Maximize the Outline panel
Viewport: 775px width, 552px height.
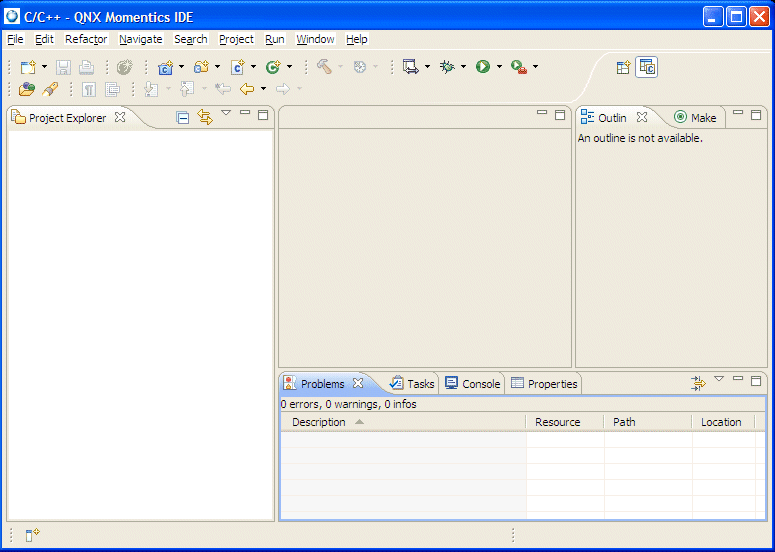(756, 114)
